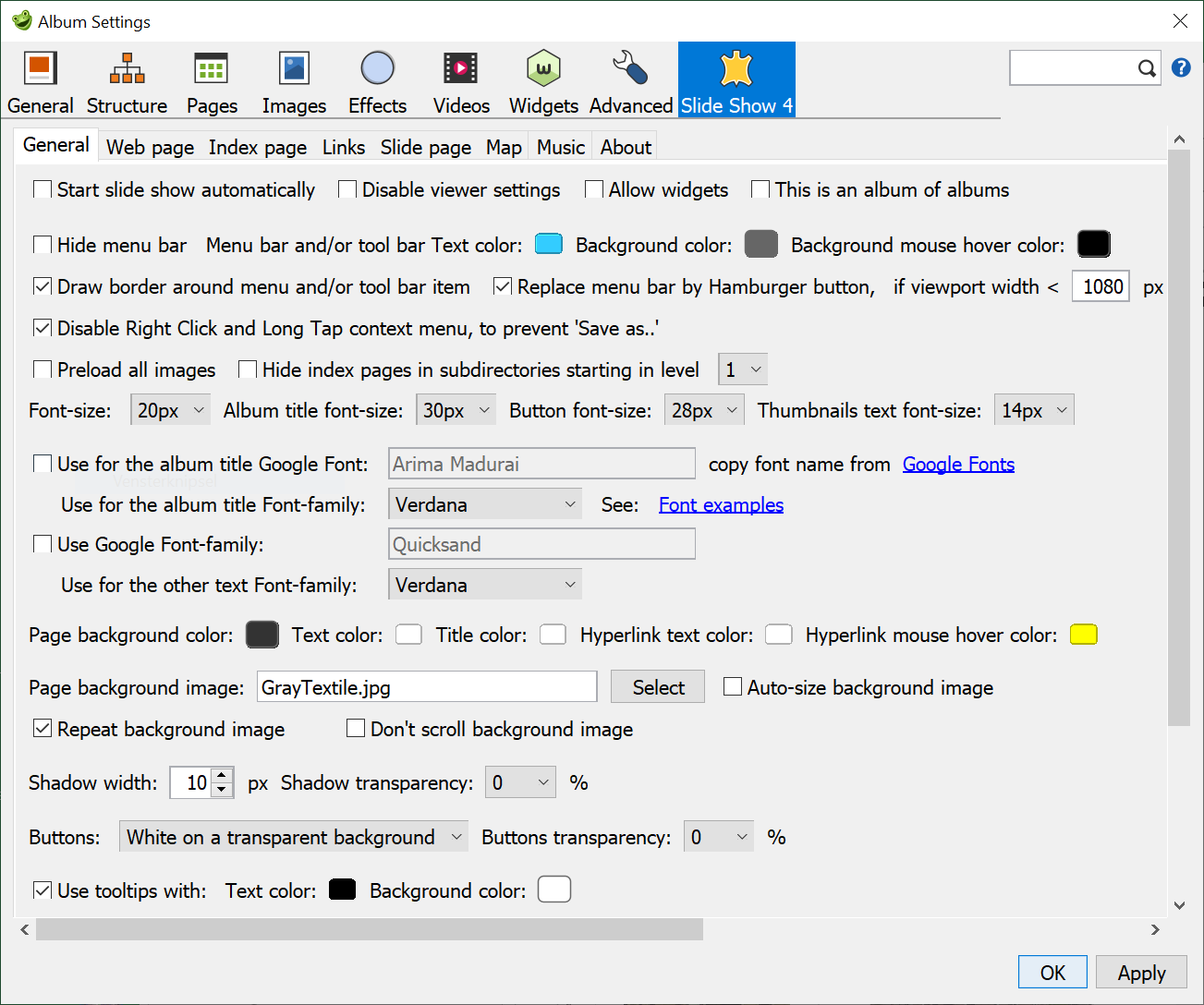Open the Buttons style dropdown
Viewport: 1204px width, 1005px height.
pyautogui.click(x=294, y=838)
